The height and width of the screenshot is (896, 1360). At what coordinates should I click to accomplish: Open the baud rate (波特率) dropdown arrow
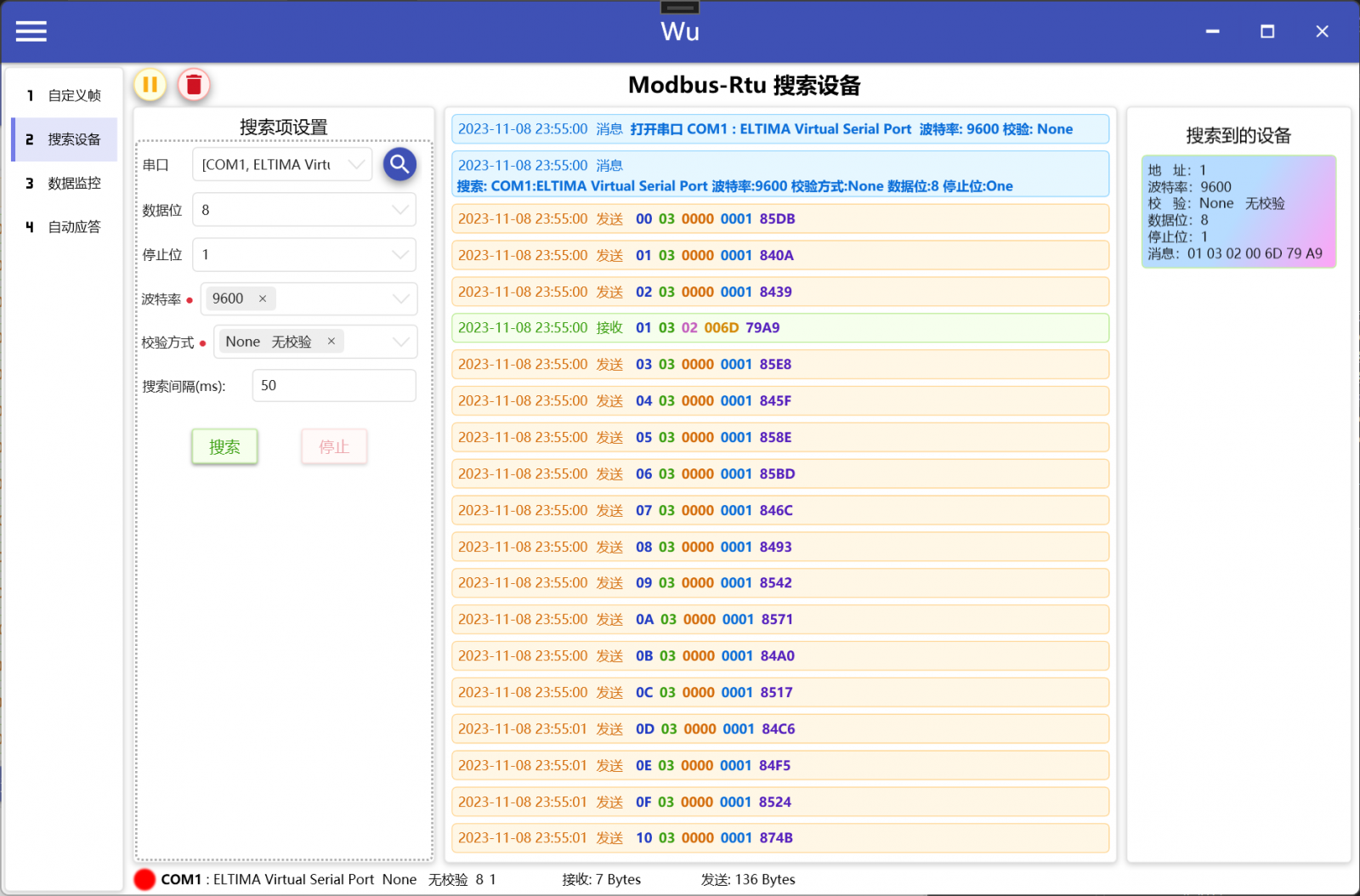click(x=401, y=298)
